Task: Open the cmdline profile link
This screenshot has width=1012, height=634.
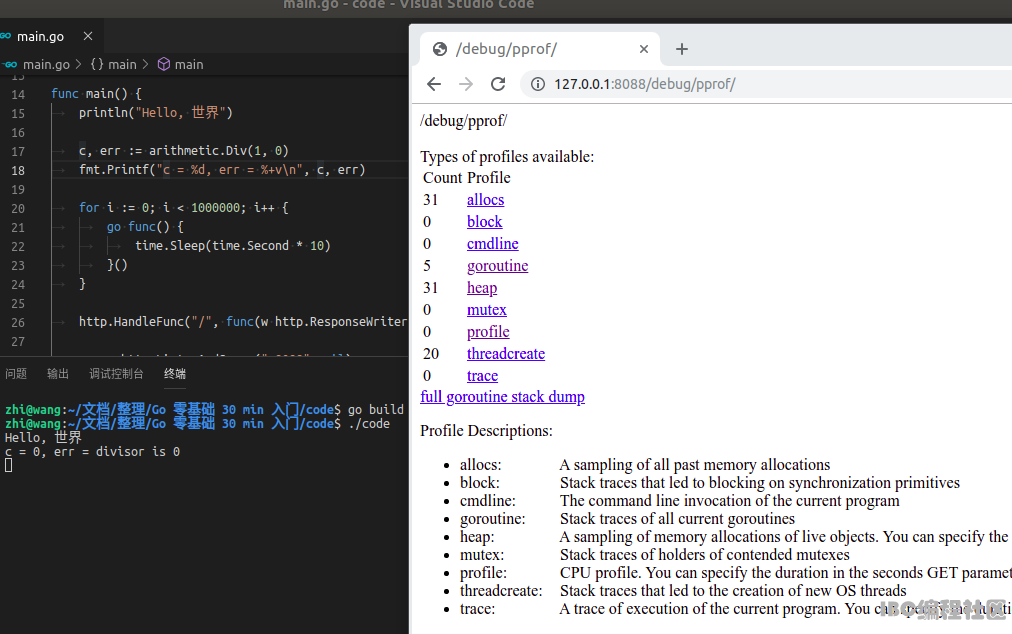Action: click(x=492, y=243)
